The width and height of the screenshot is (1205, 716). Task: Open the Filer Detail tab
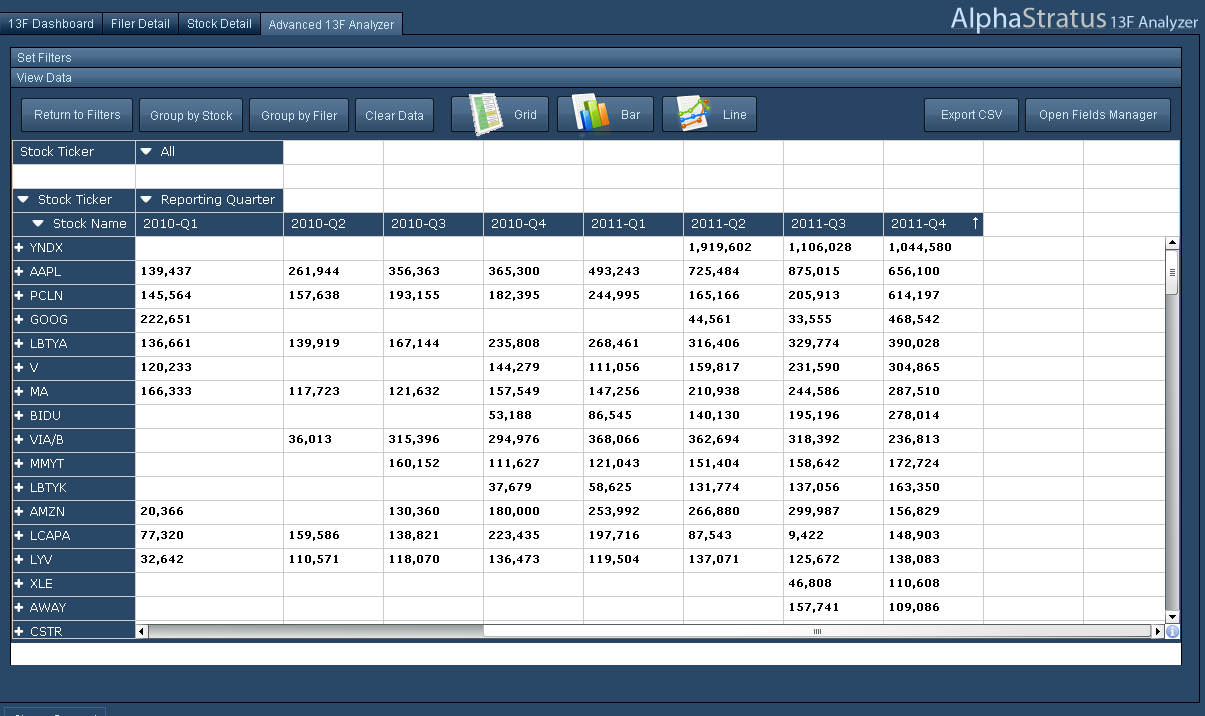(140, 23)
